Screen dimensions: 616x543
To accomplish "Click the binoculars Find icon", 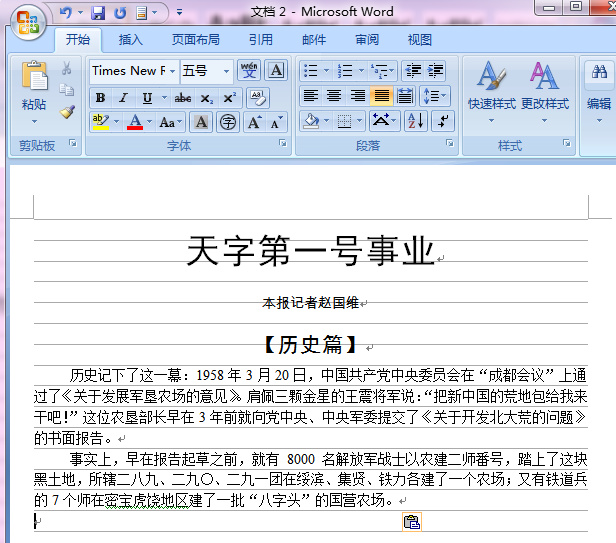I will (x=599, y=72).
